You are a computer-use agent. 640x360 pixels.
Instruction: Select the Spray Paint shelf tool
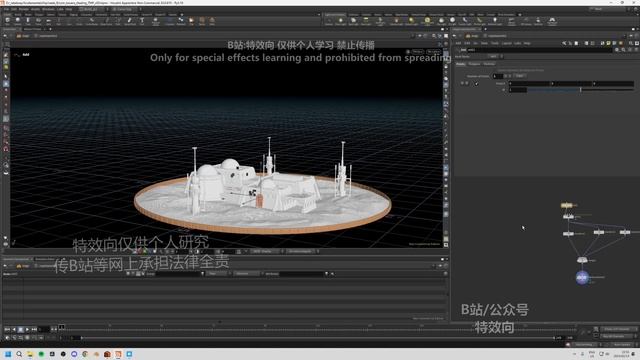(x=130, y=20)
